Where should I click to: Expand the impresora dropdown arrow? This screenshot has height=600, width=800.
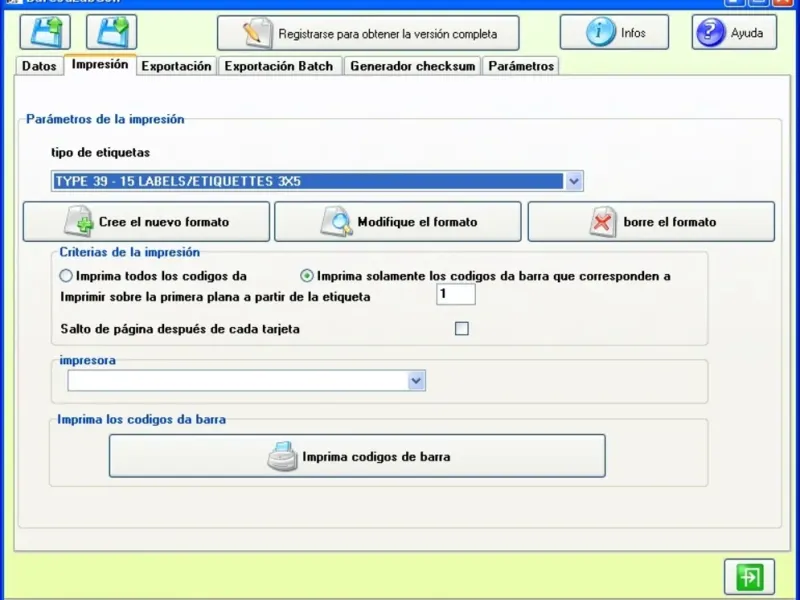(416, 381)
